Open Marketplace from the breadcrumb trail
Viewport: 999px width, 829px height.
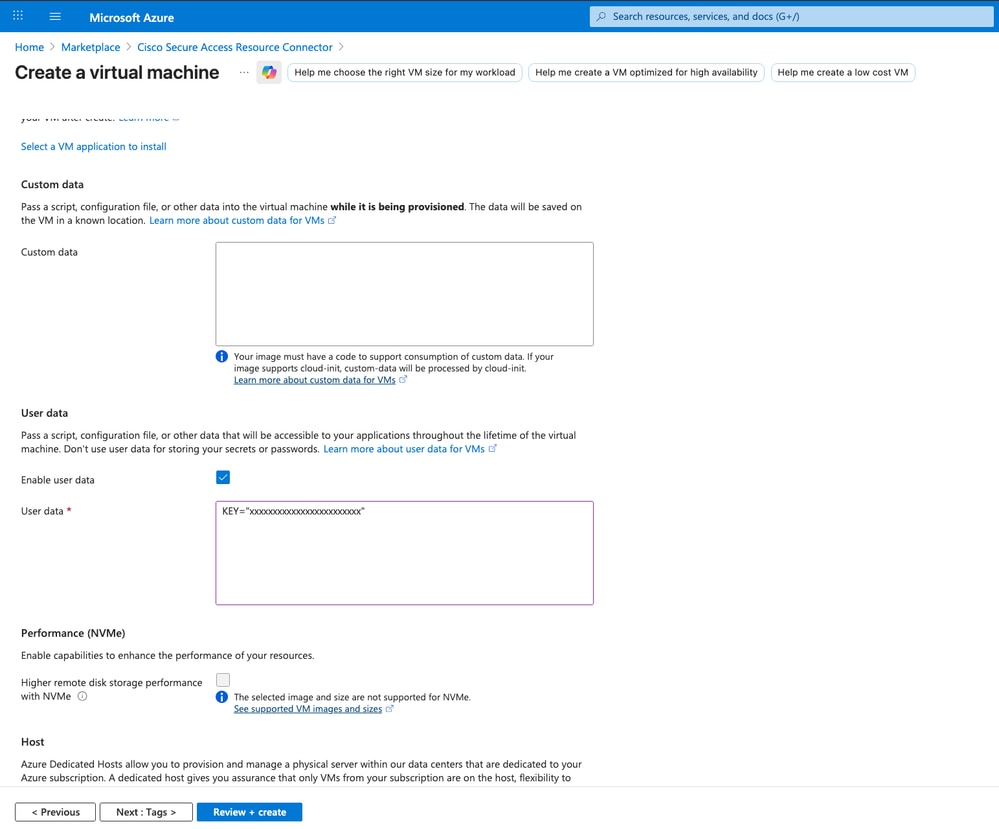tap(90, 47)
